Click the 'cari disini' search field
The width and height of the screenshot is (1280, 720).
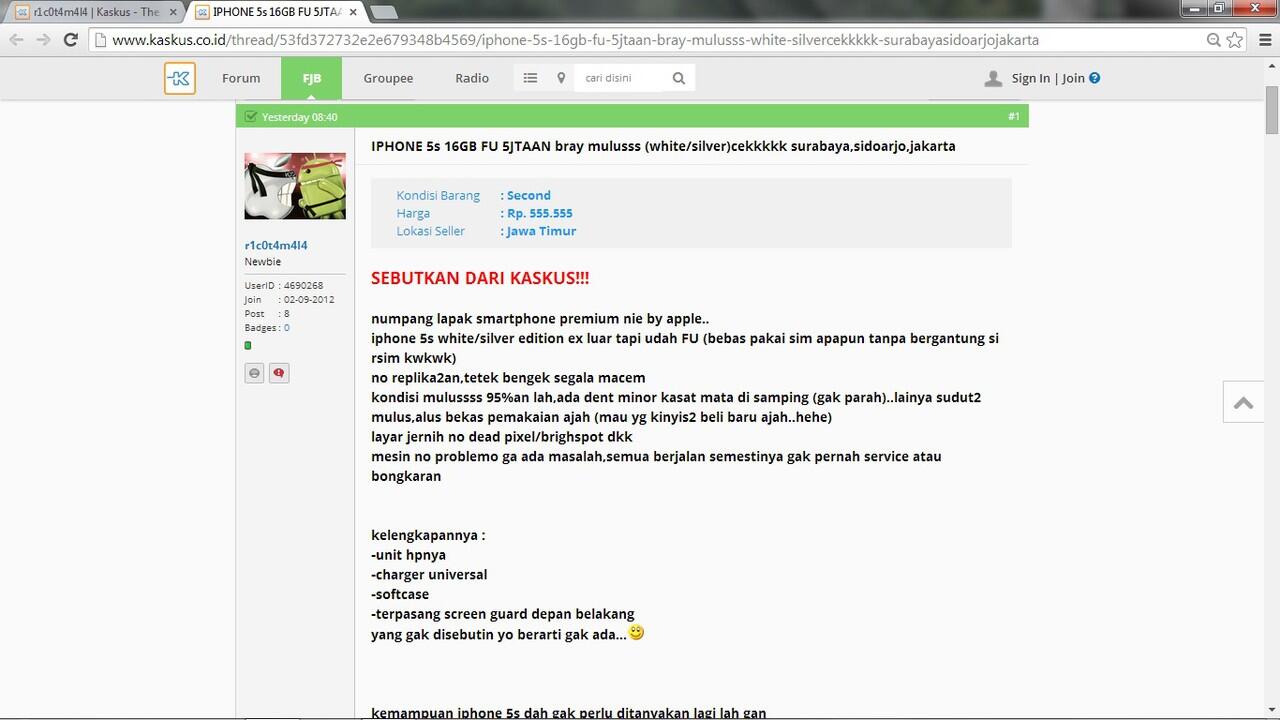pyautogui.click(x=620, y=78)
